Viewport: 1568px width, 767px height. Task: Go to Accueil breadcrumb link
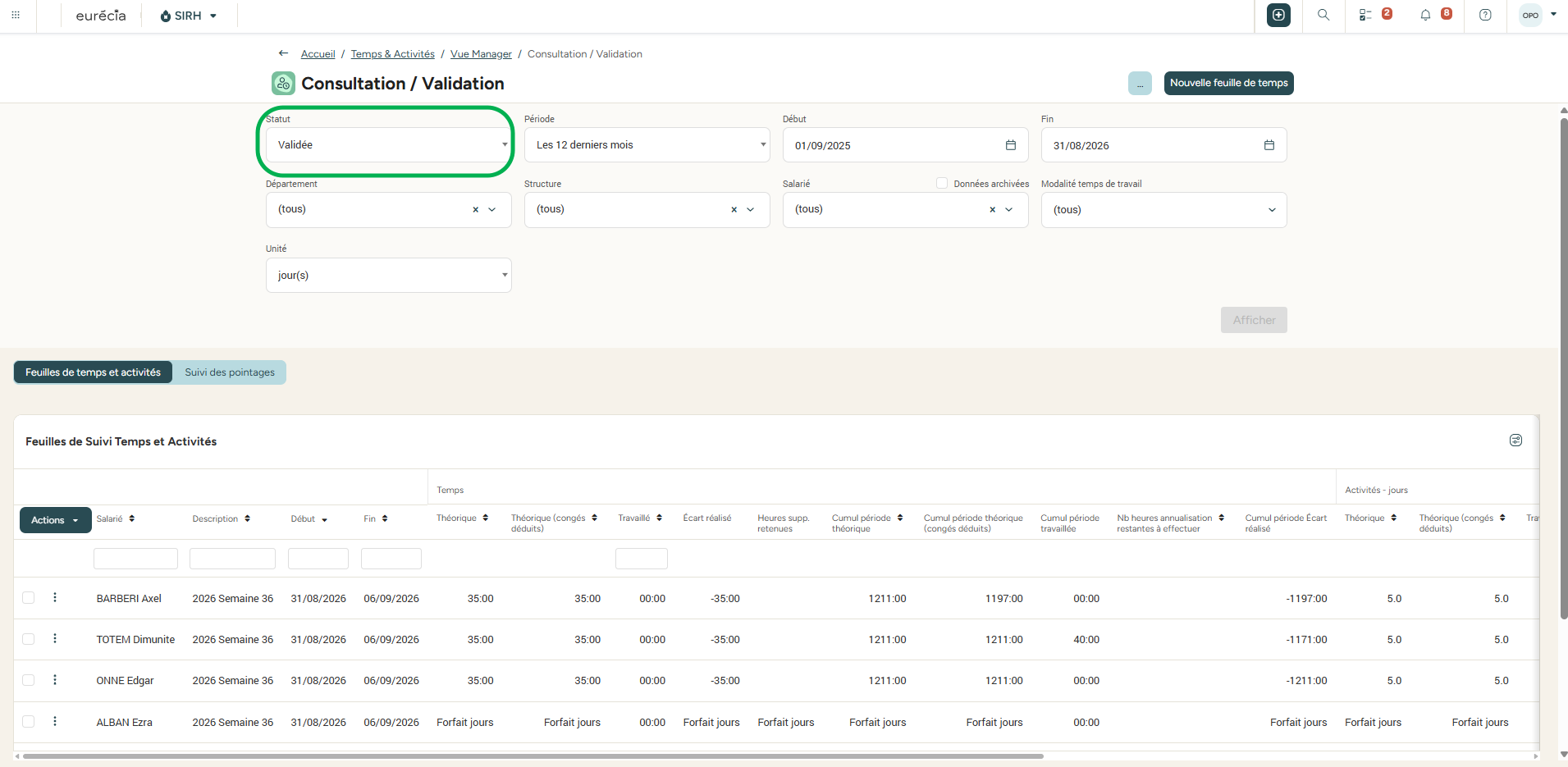click(x=318, y=54)
